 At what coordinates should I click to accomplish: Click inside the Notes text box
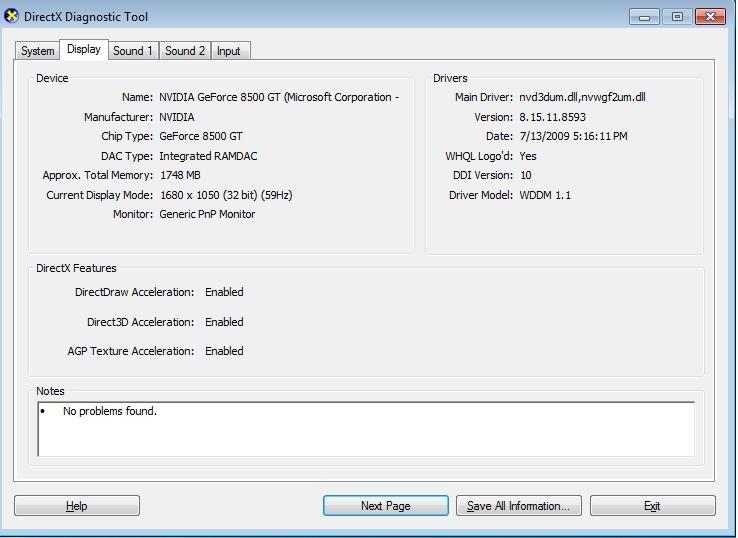tap(366, 429)
